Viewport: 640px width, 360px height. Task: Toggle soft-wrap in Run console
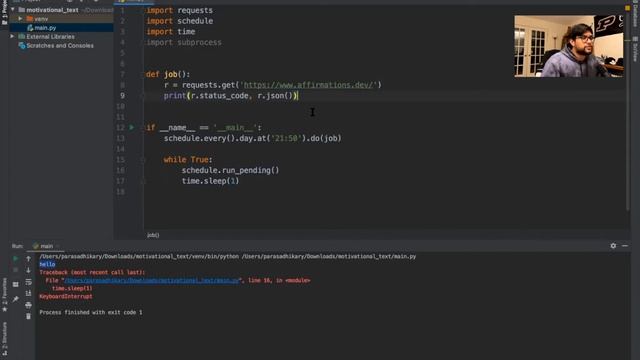[x=28, y=282]
